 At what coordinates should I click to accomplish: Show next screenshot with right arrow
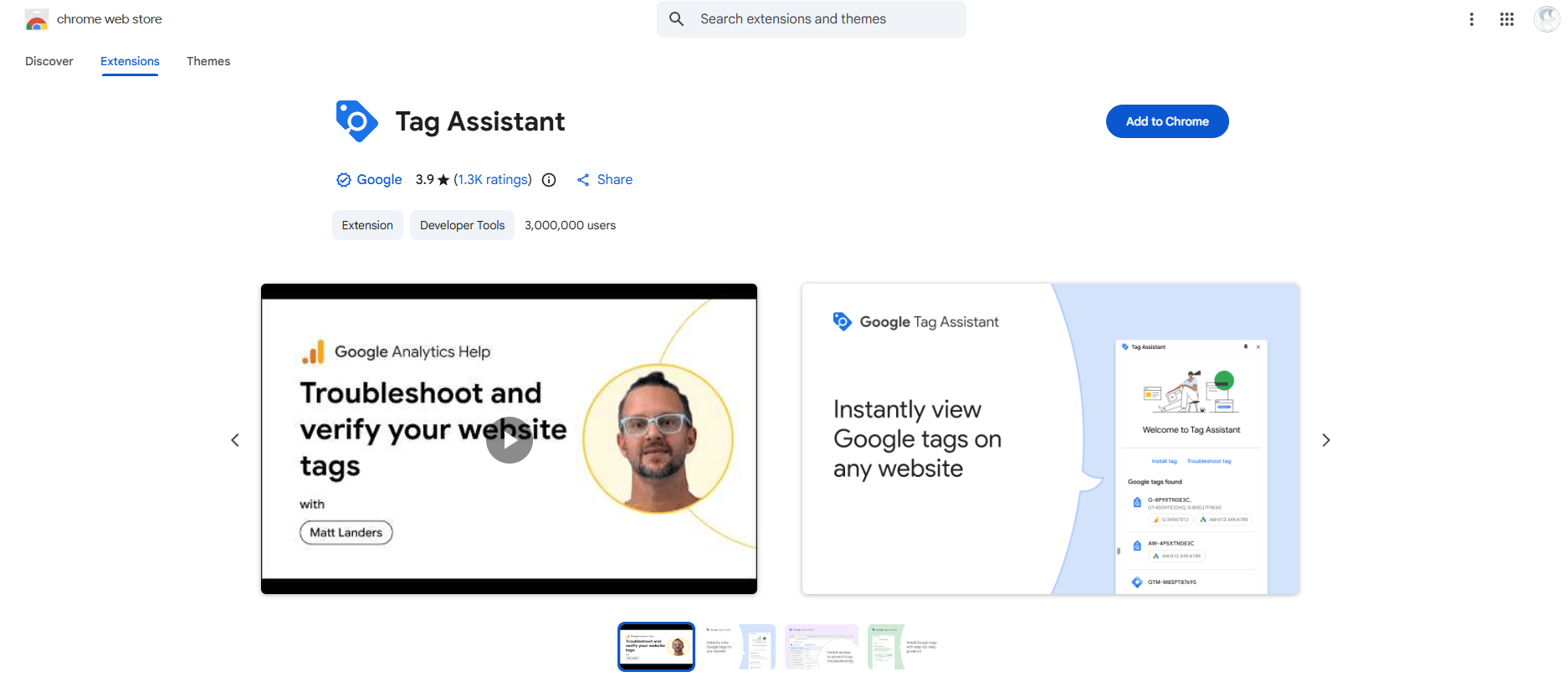pyautogui.click(x=1326, y=440)
